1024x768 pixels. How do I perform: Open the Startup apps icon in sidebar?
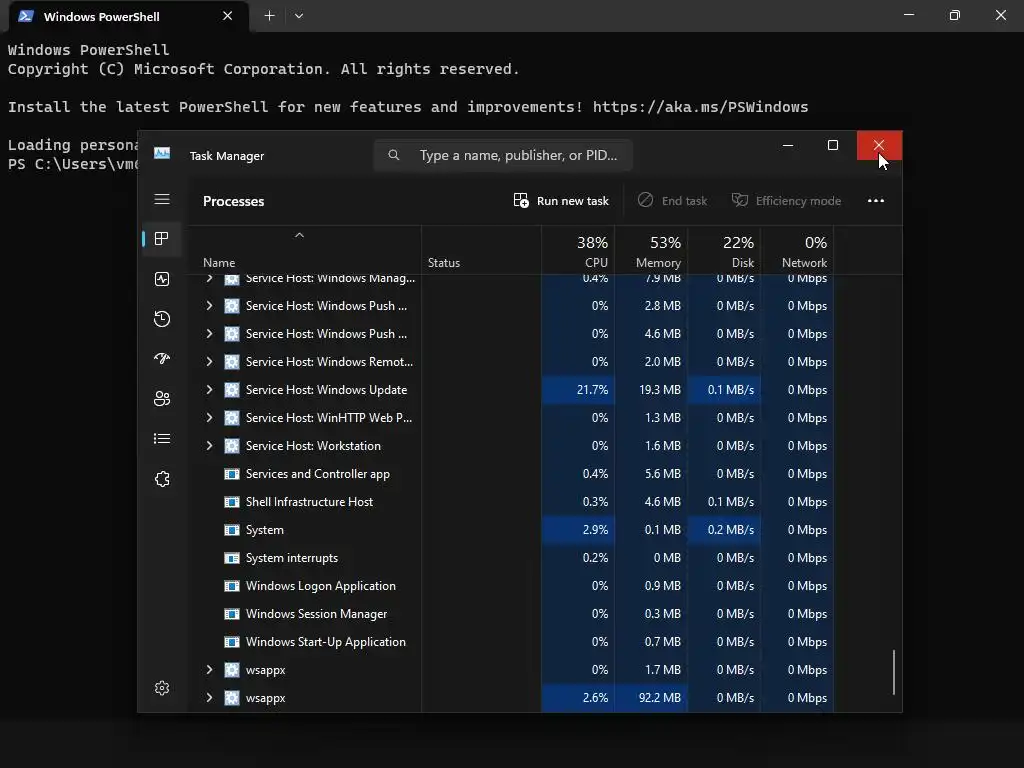point(162,359)
